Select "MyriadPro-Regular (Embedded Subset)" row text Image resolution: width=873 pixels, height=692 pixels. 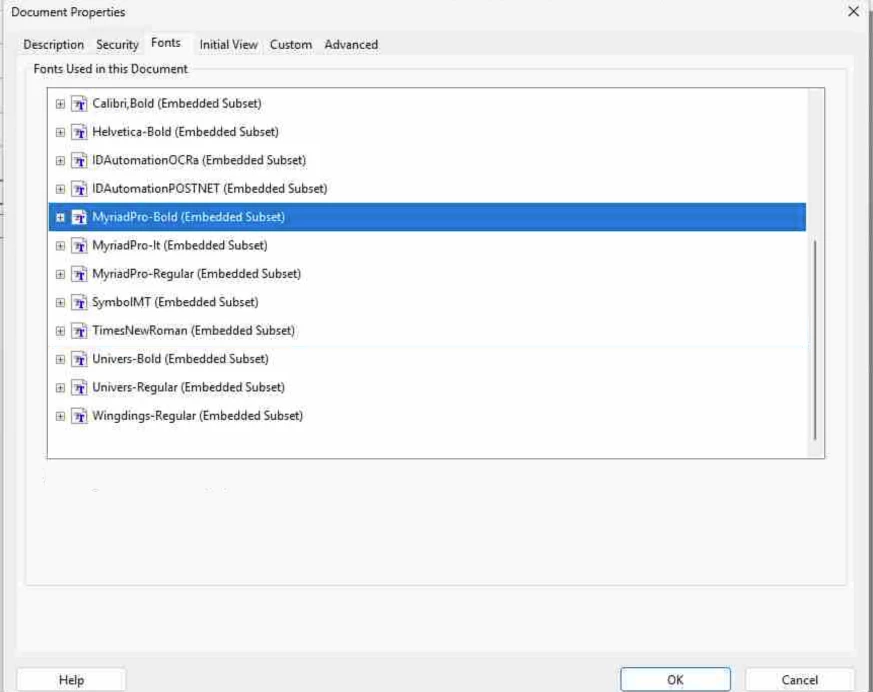196,274
